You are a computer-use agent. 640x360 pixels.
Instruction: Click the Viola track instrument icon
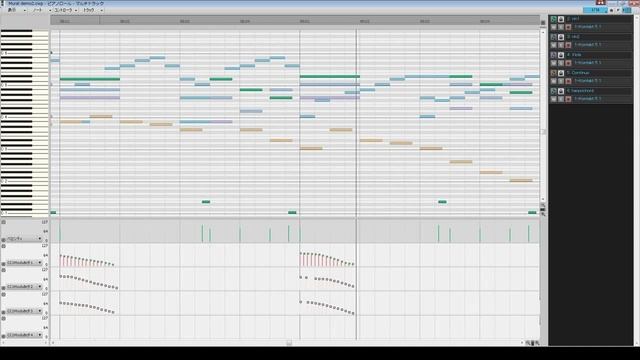point(561,55)
